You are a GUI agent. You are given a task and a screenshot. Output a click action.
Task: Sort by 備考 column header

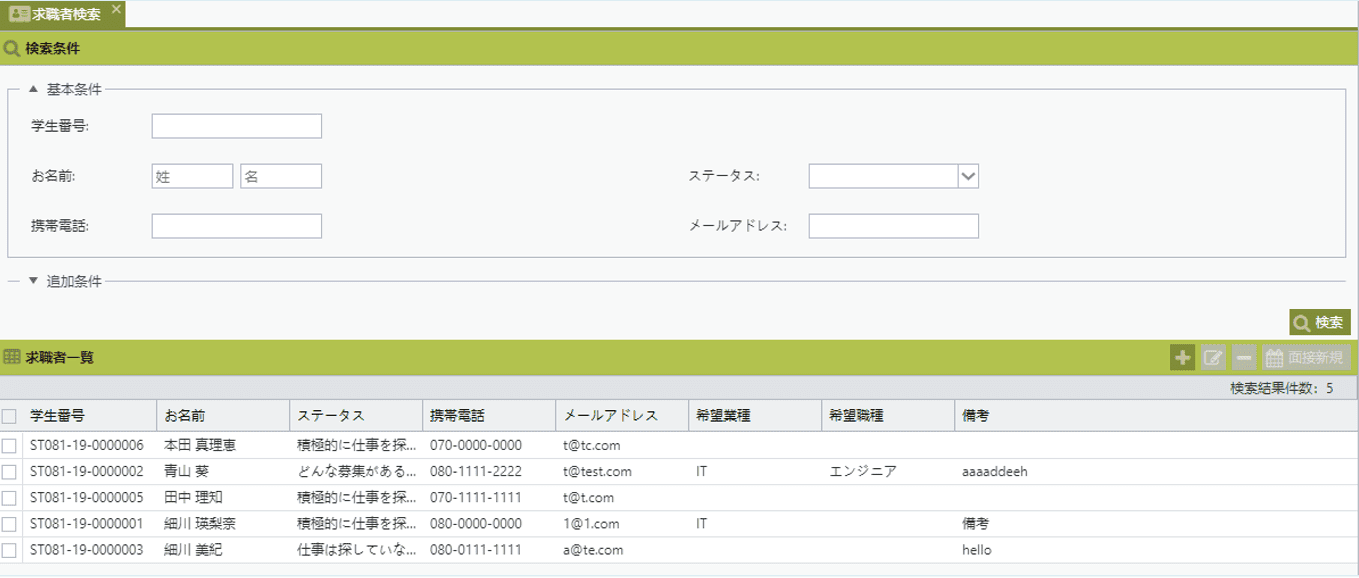pyautogui.click(x=1157, y=416)
